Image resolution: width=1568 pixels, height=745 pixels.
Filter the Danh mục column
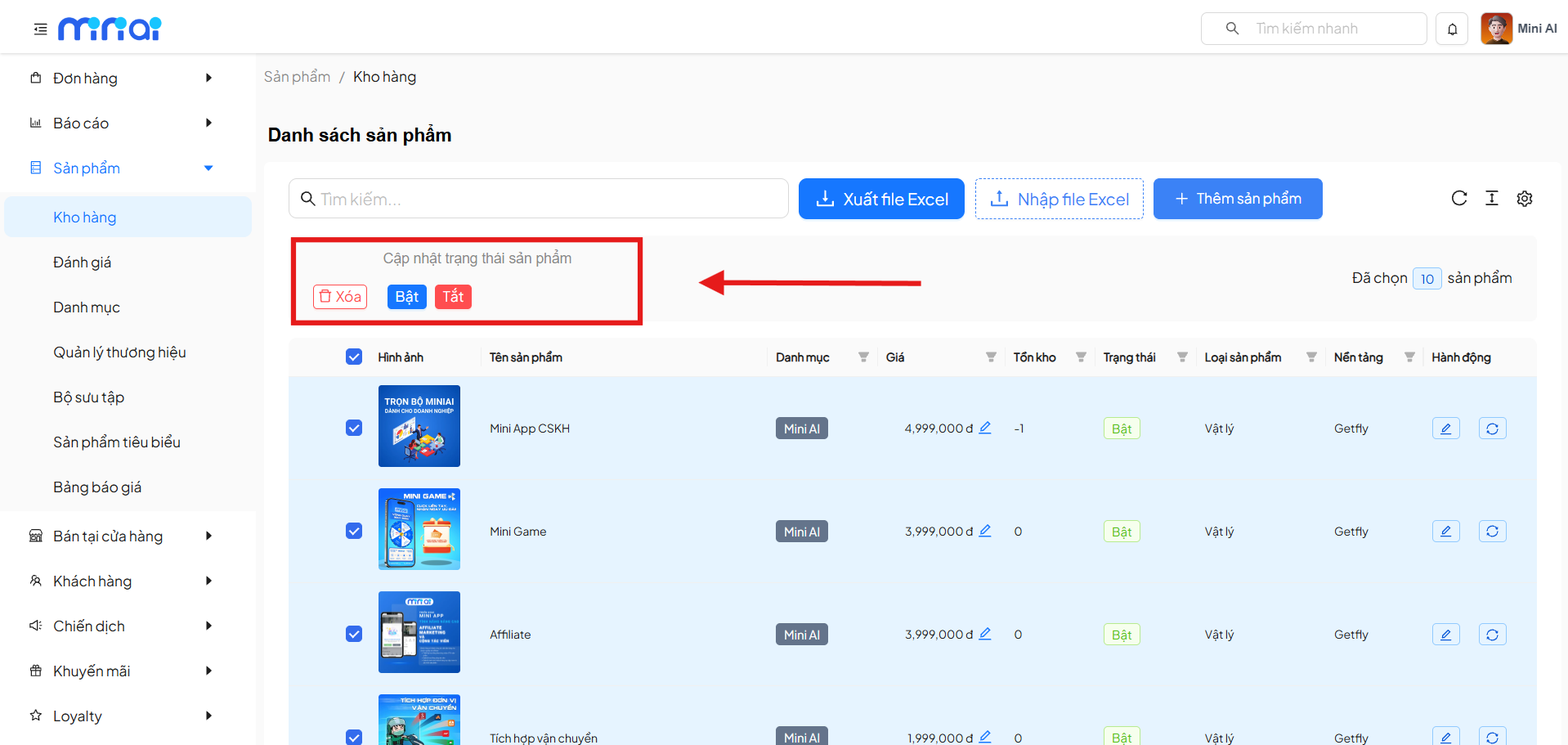click(x=863, y=357)
